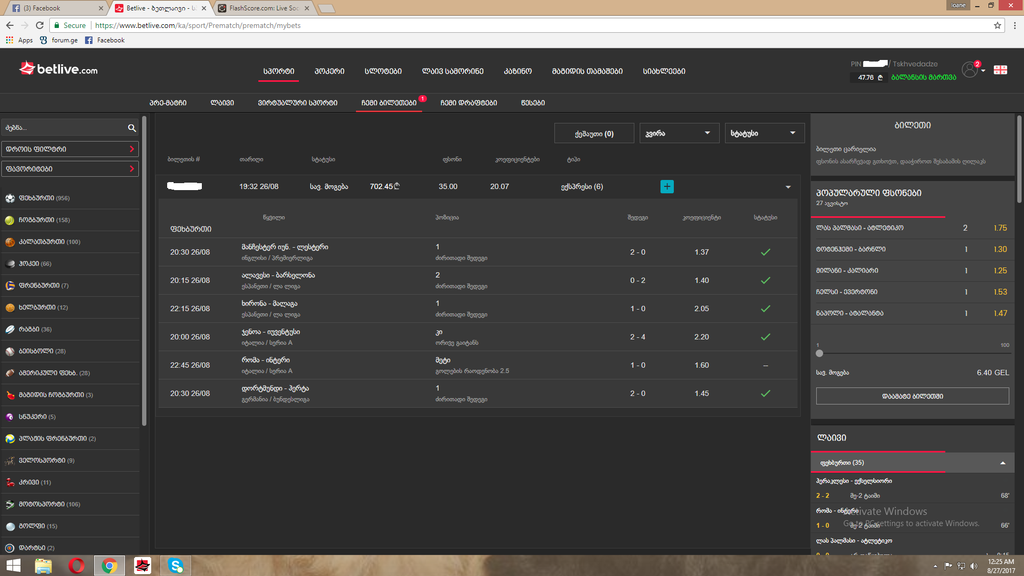This screenshot has width=1024, height=576.
Task: Switch to the FlashScore browser tab
Action: pyautogui.click(x=265, y=7)
